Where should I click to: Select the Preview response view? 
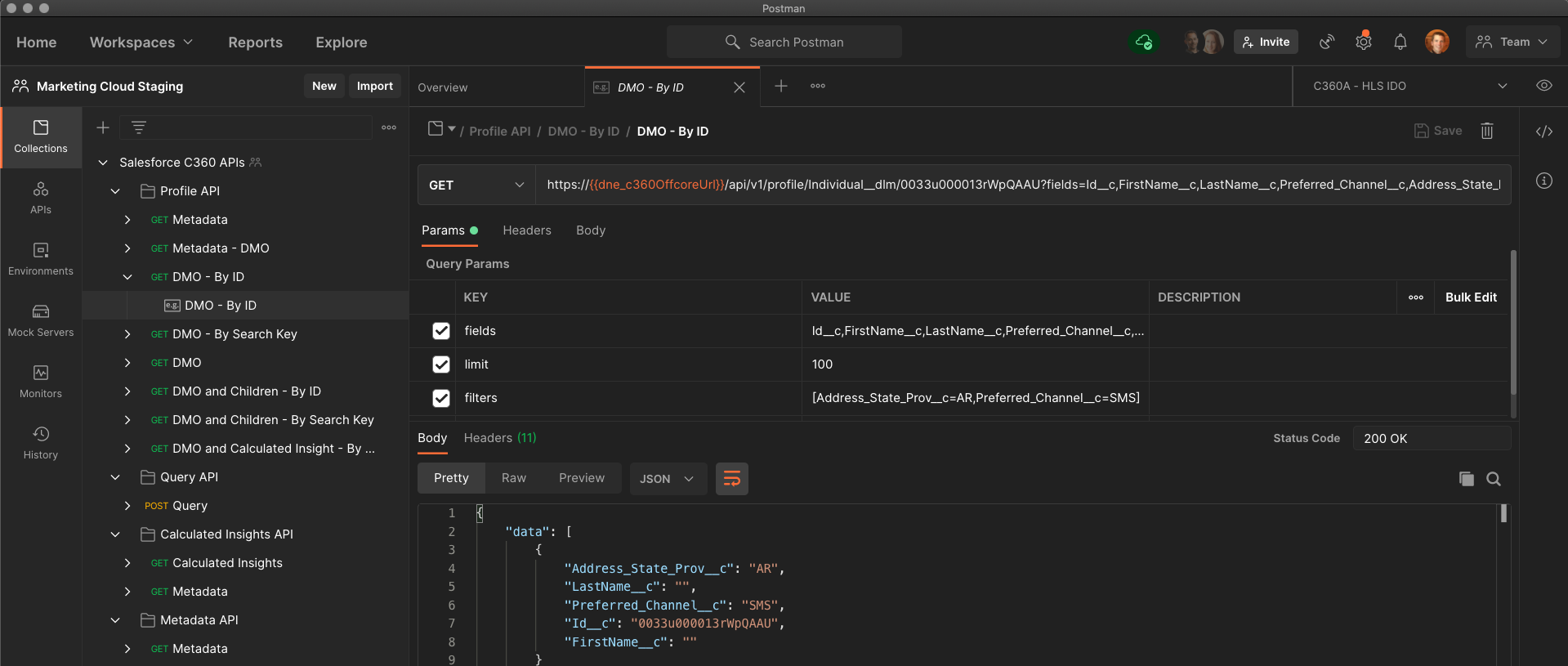[582, 478]
